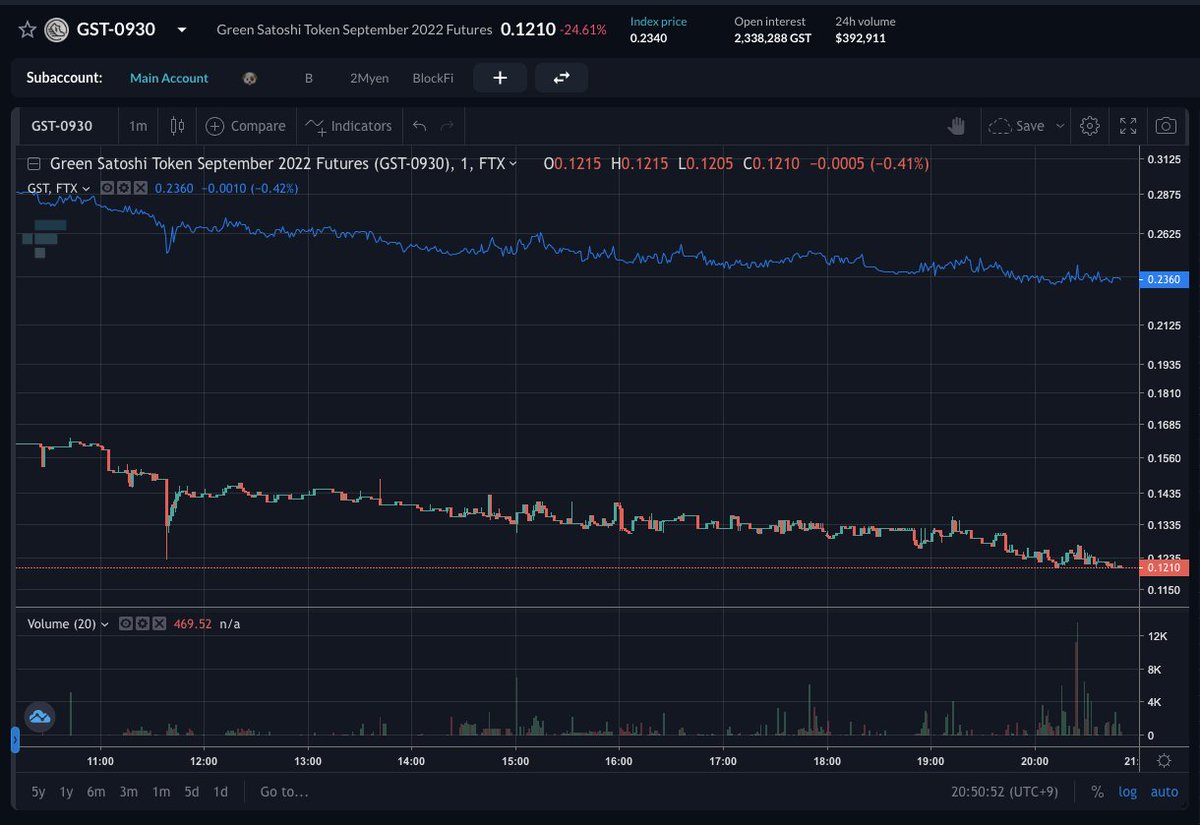Toggle log scale mode

point(1128,792)
